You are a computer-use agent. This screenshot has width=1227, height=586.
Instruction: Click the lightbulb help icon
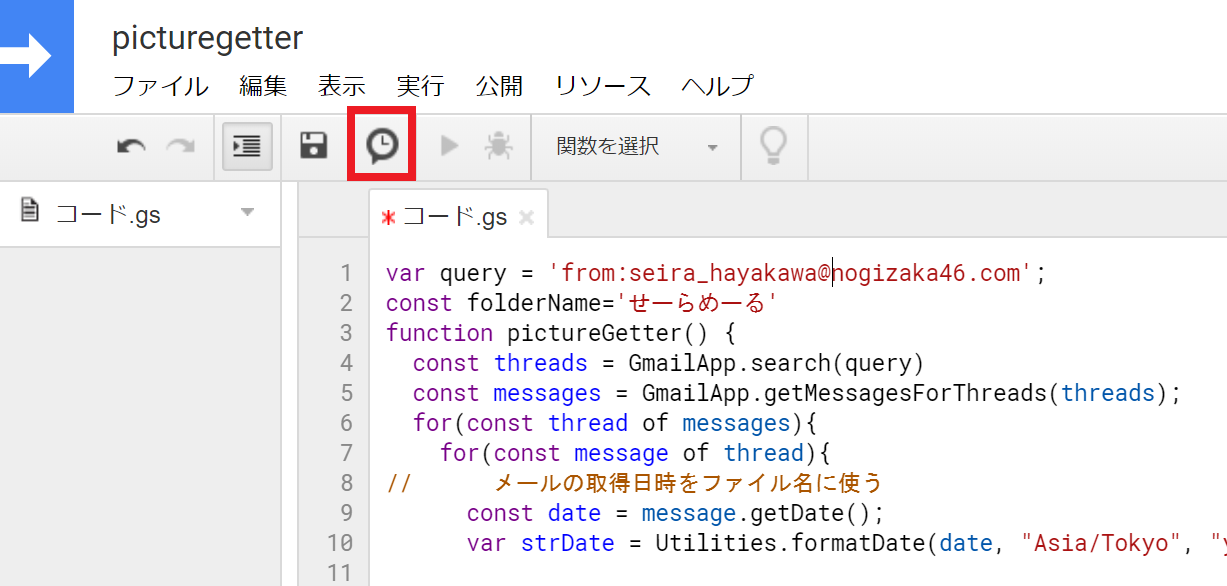coord(774,144)
